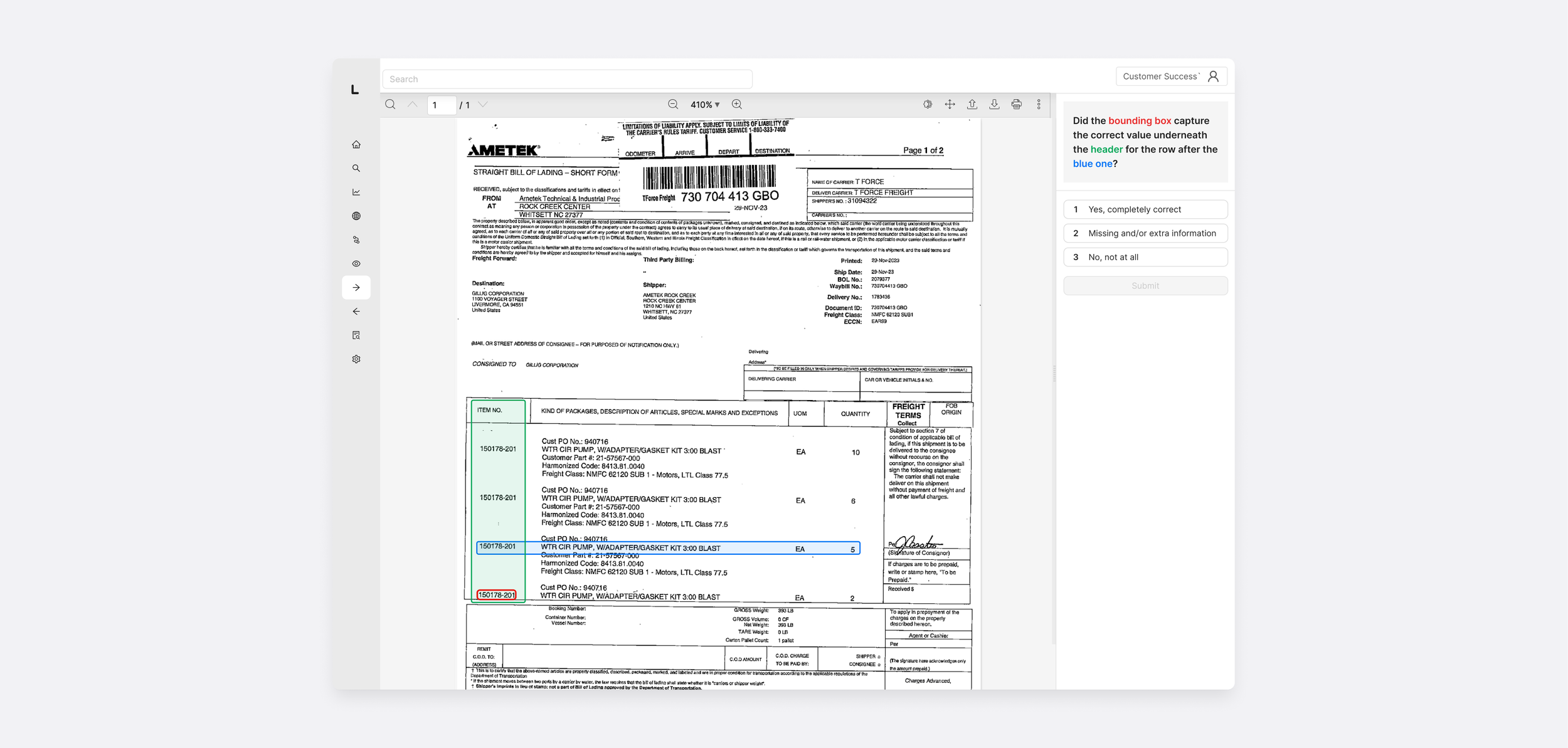This screenshot has height=748, width=1568.
Task: Toggle dark mode theme icon in viewer toolbar
Action: pos(928,104)
